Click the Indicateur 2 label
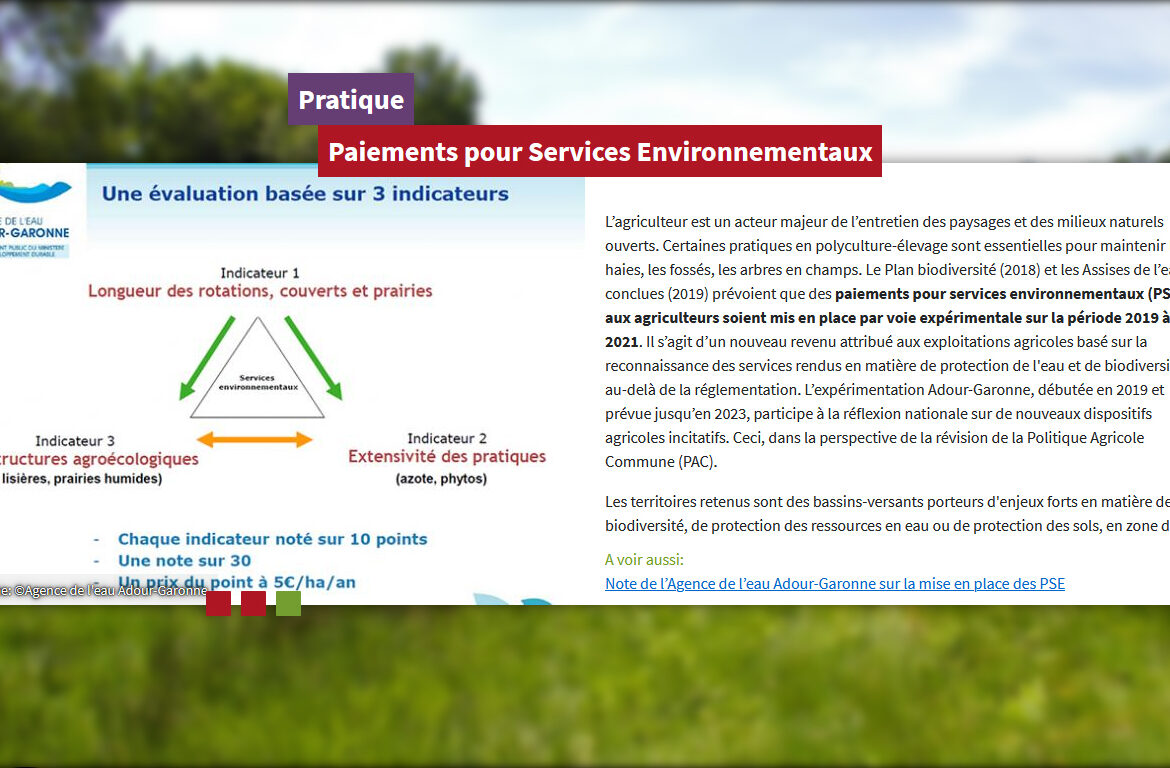 pos(447,438)
